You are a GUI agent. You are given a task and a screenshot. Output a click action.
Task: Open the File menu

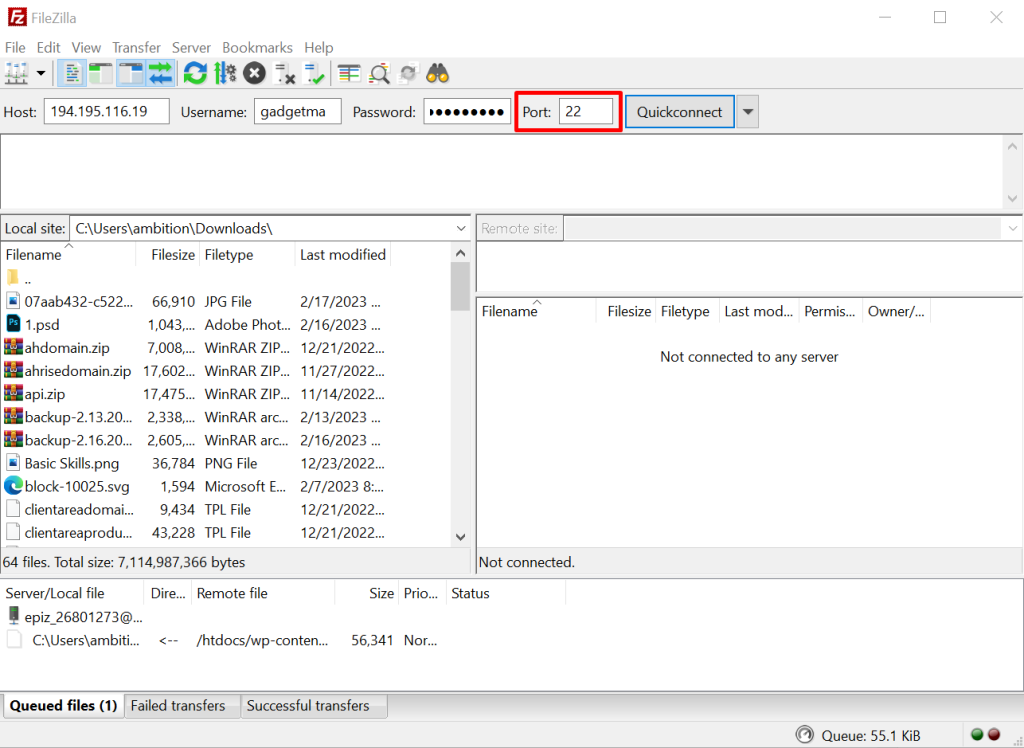tap(15, 48)
